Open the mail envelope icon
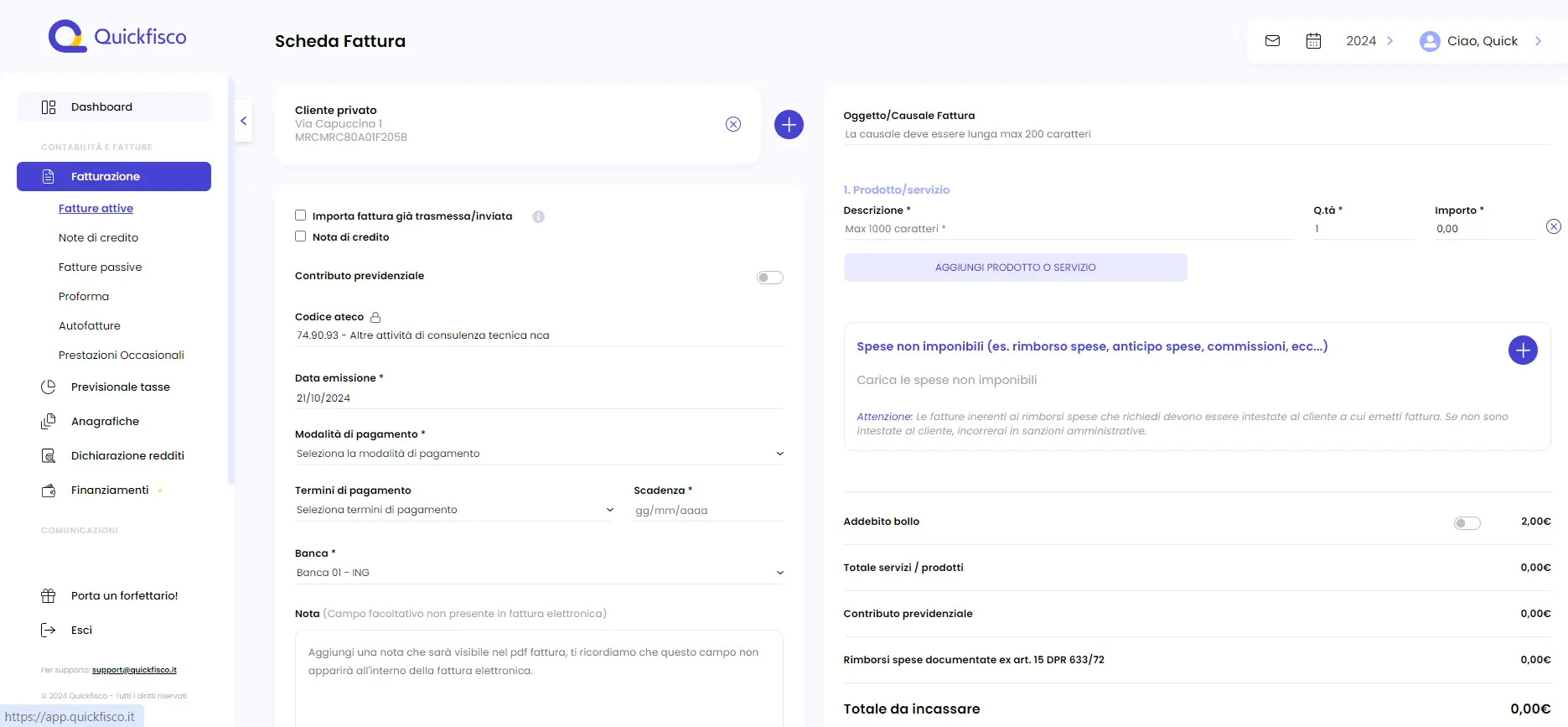This screenshot has height=727, width=1568. tap(1272, 40)
